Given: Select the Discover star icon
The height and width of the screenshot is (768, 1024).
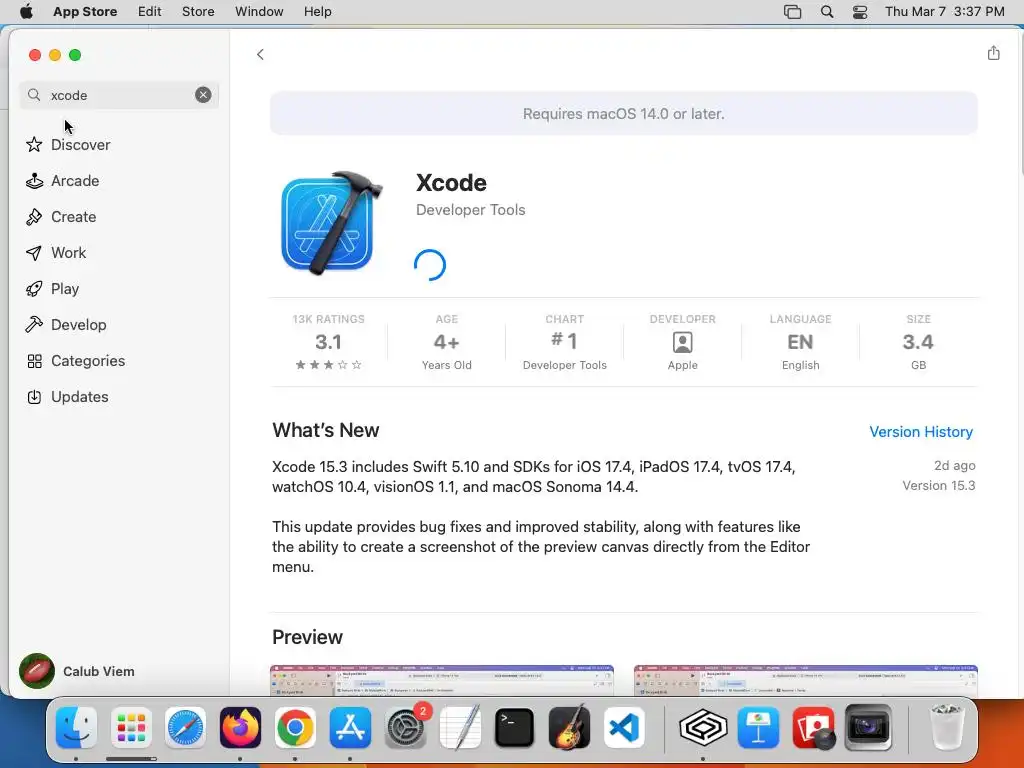Looking at the screenshot, I should point(34,144).
